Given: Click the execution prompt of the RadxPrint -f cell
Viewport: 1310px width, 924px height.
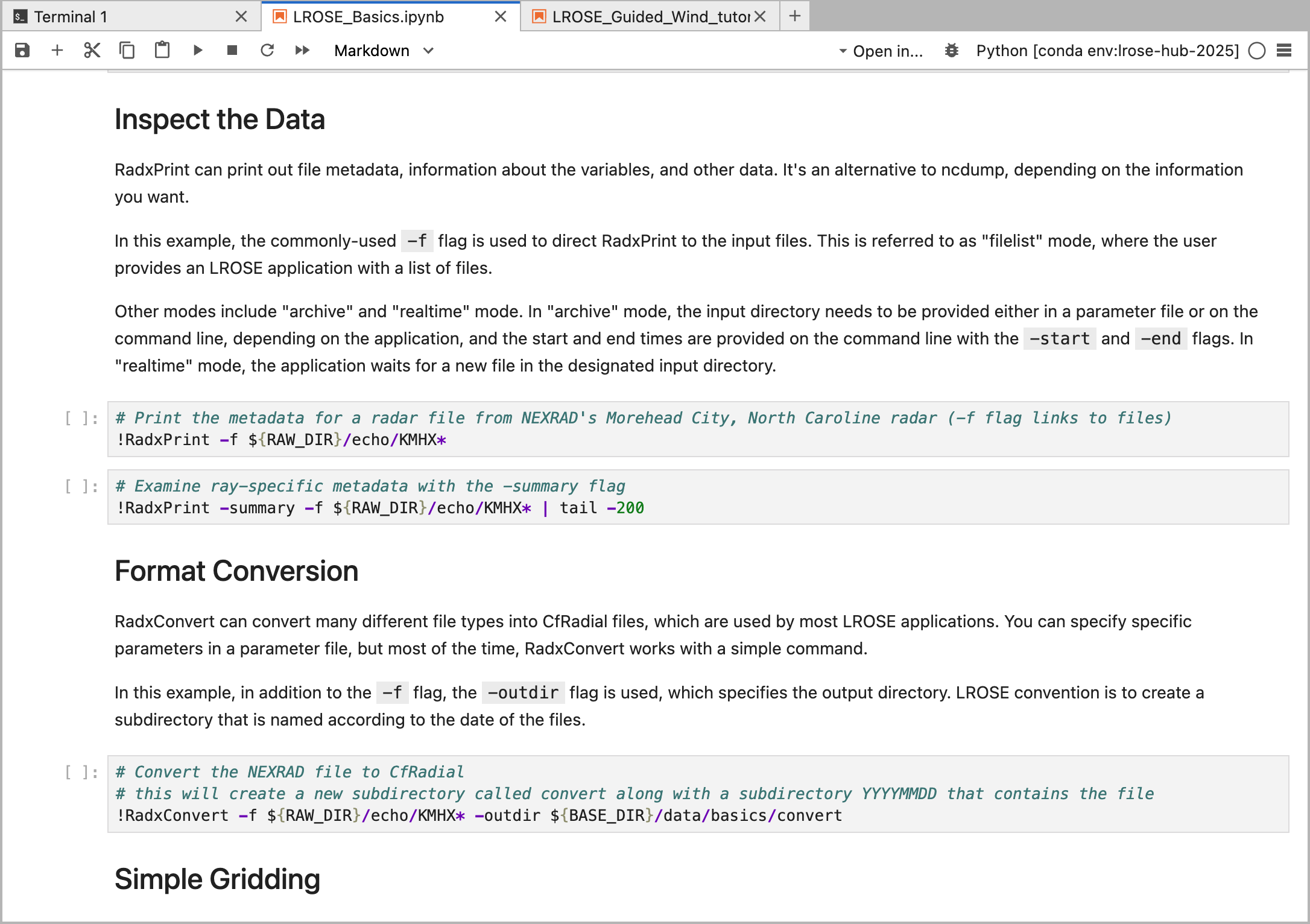Looking at the screenshot, I should (x=81, y=418).
